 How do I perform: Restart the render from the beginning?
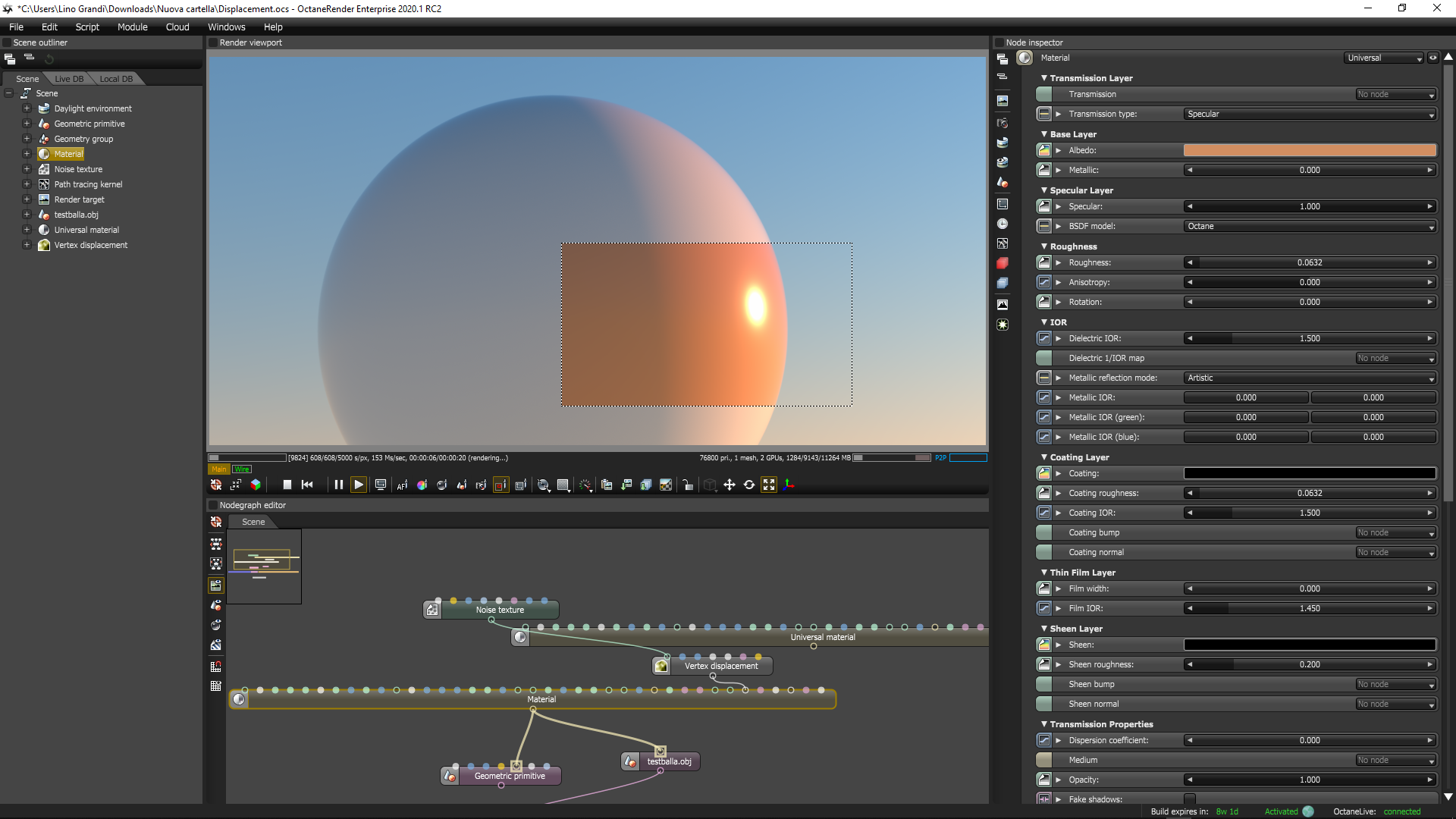pyautogui.click(x=307, y=485)
